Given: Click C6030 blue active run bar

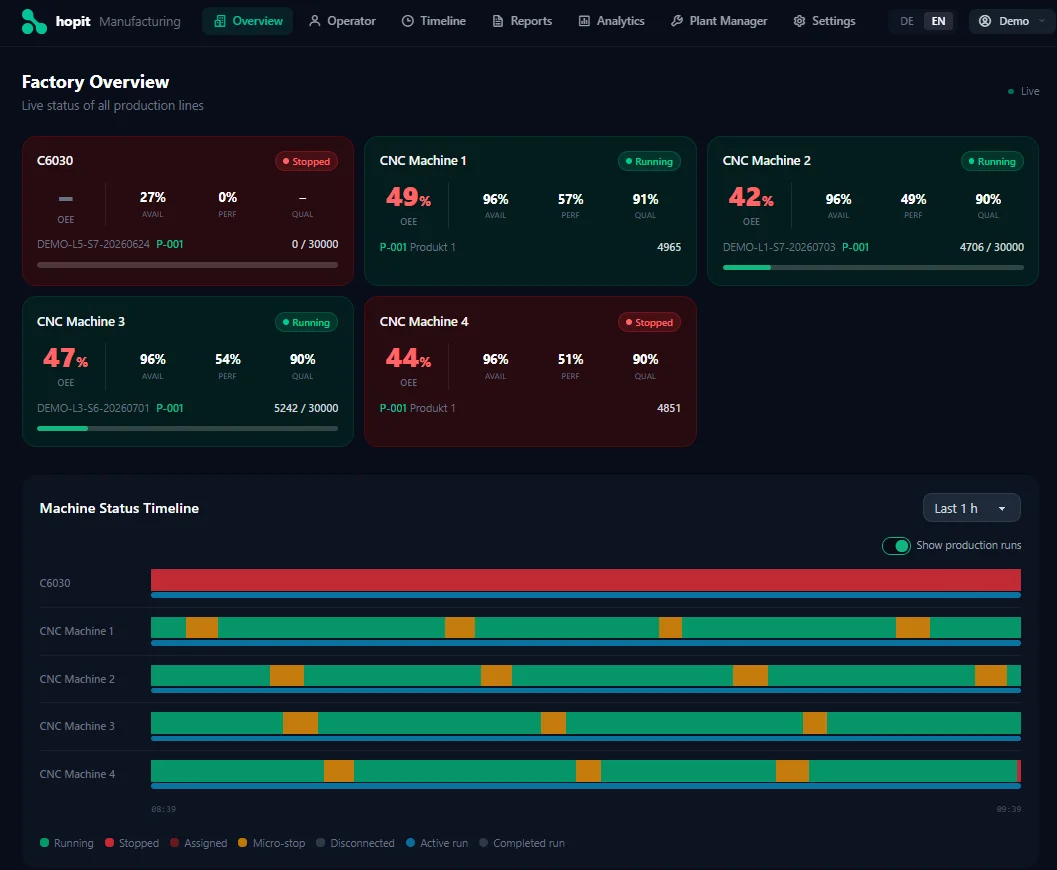Looking at the screenshot, I should (585, 595).
